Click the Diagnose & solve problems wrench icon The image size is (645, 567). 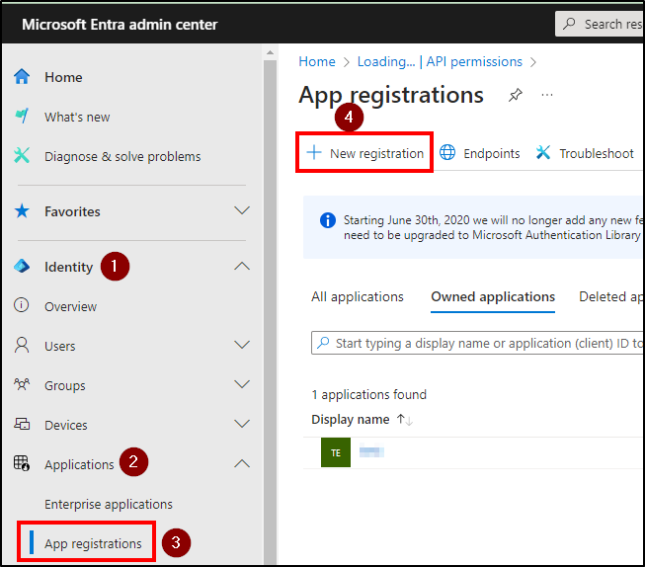22,156
